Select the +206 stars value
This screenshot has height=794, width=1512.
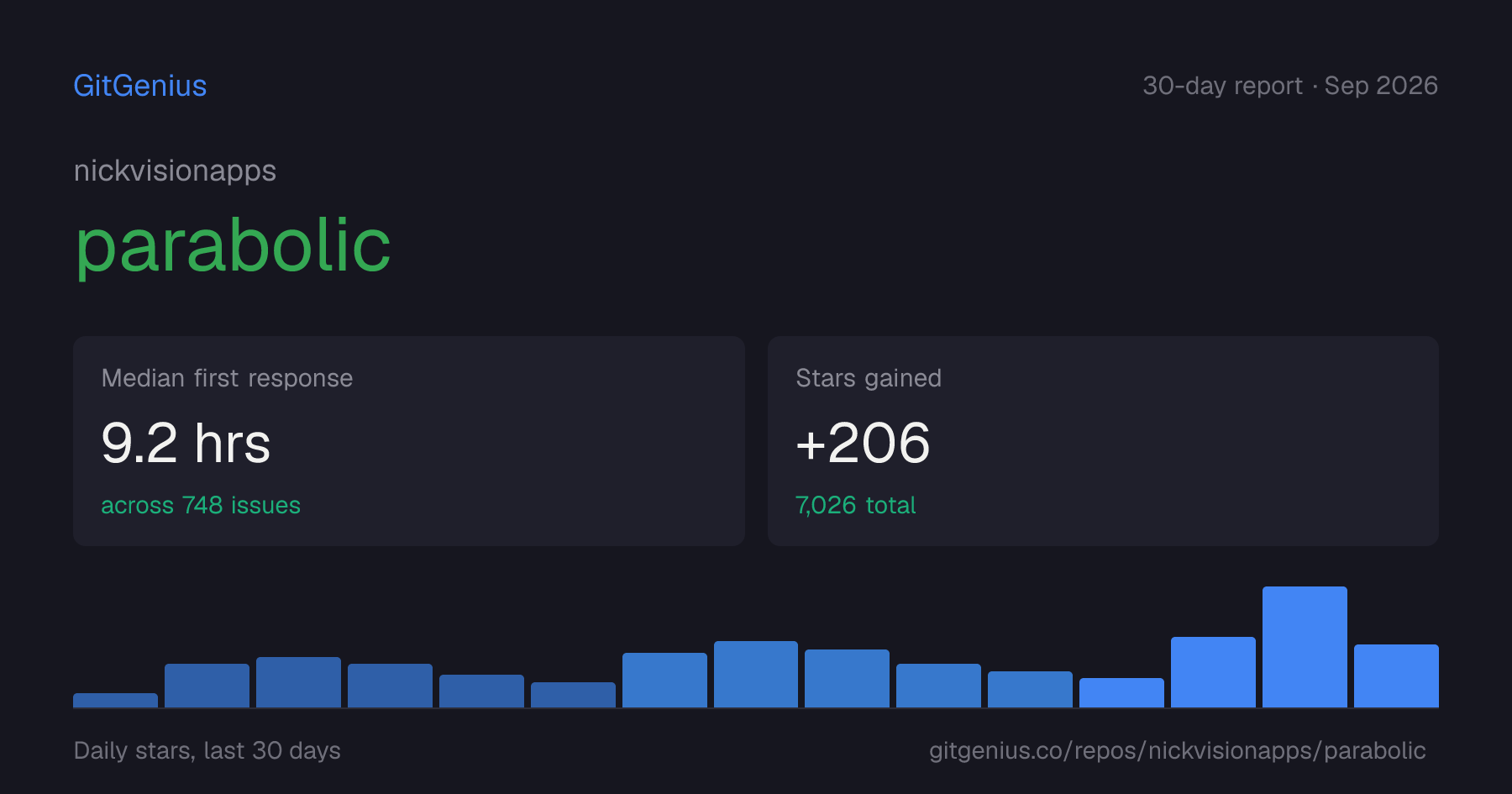click(863, 443)
